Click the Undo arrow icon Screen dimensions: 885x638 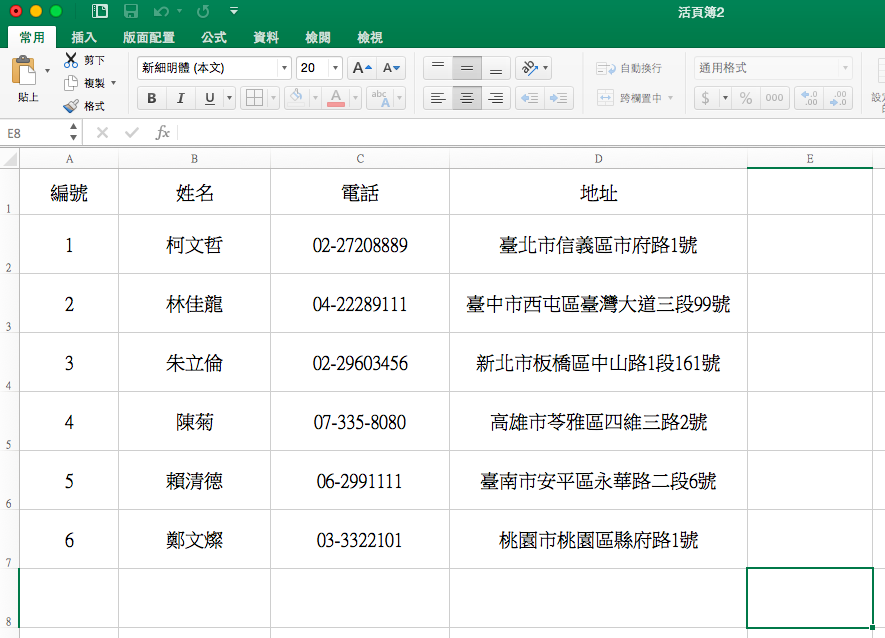click(161, 11)
